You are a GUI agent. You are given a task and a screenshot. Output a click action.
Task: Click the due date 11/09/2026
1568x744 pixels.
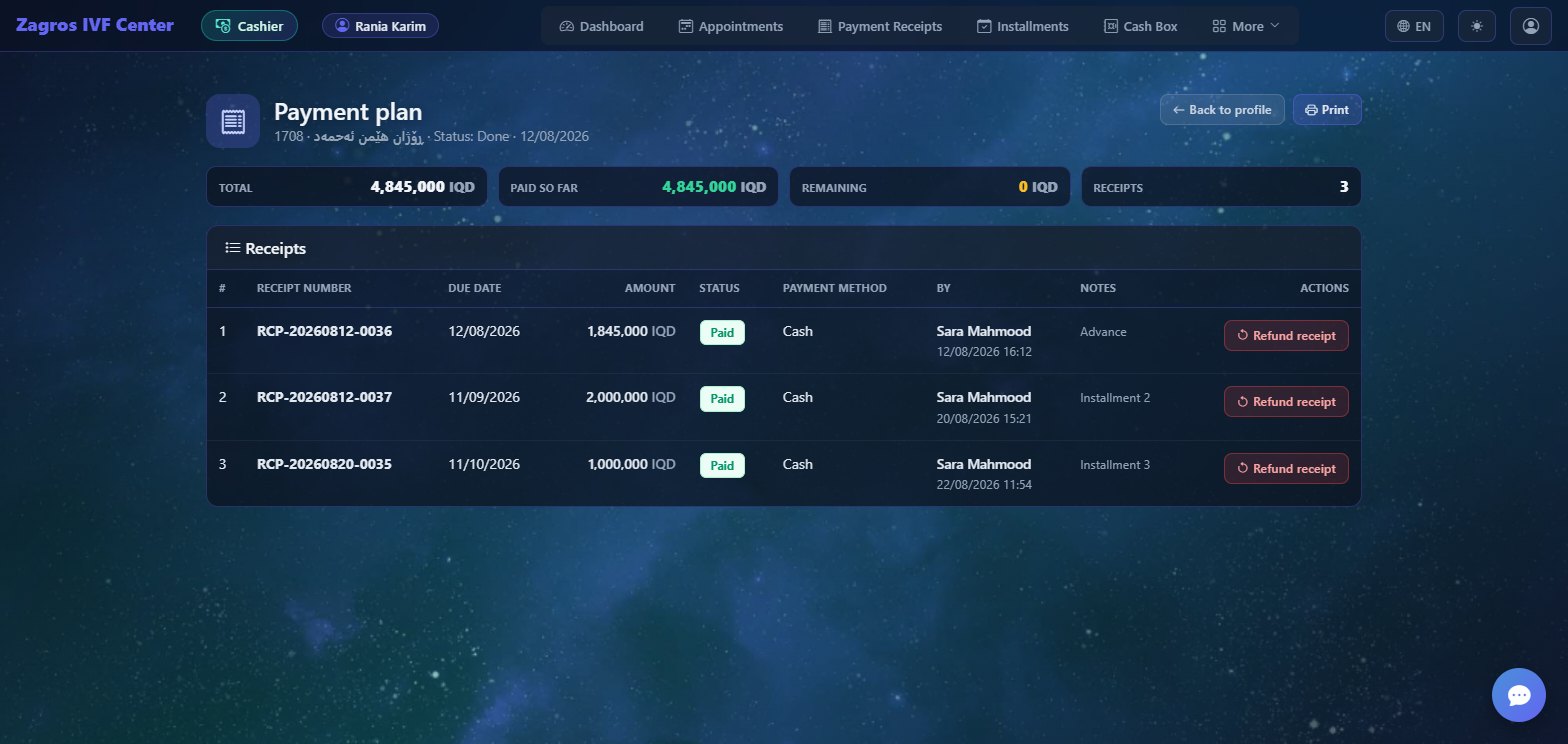point(484,397)
